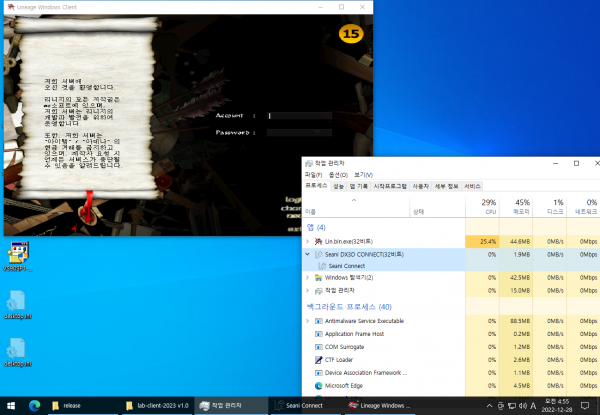Select the Application Frame Host process name
Screen dimensions: 600x415
354,334
